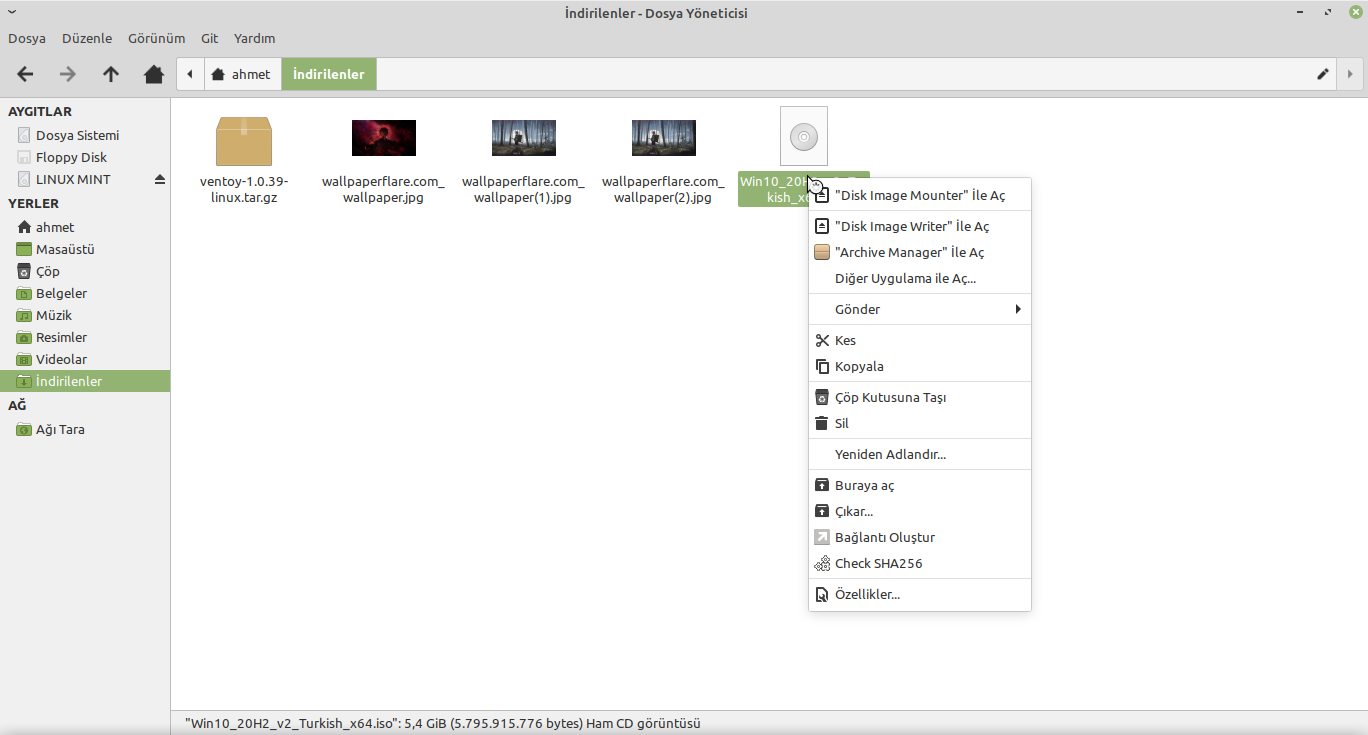Click the Disk Image Writer icon

822,227
